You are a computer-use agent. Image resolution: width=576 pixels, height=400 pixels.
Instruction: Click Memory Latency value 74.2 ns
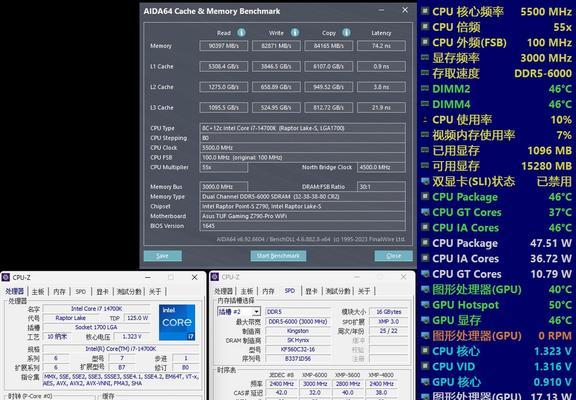[x=381, y=46]
